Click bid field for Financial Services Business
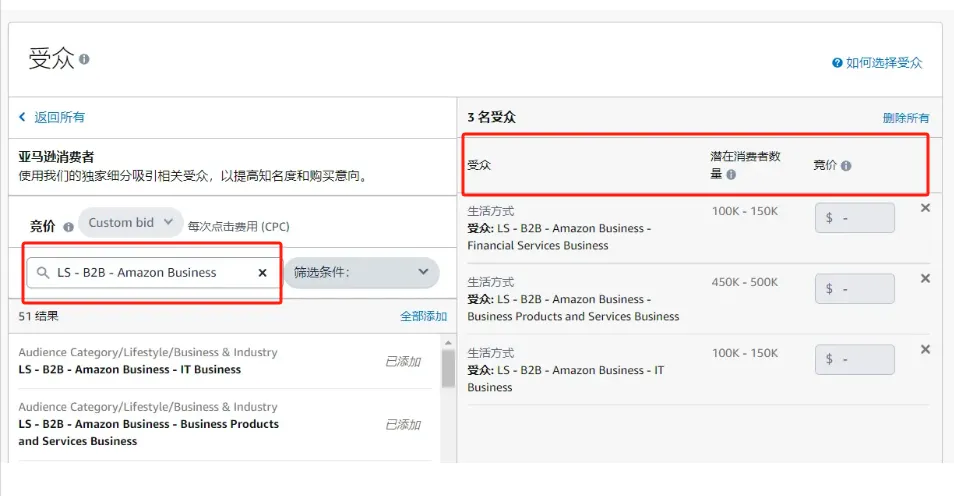This screenshot has height=496, width=954. [855, 218]
